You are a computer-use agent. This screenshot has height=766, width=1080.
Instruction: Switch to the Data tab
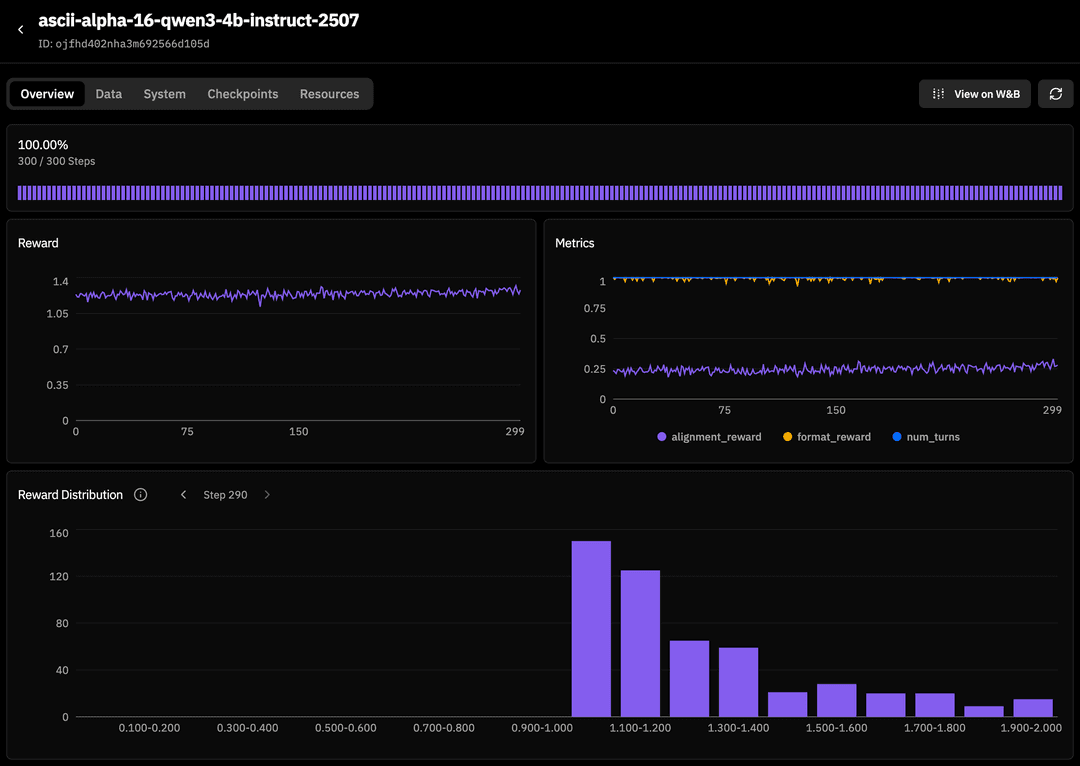coord(108,94)
